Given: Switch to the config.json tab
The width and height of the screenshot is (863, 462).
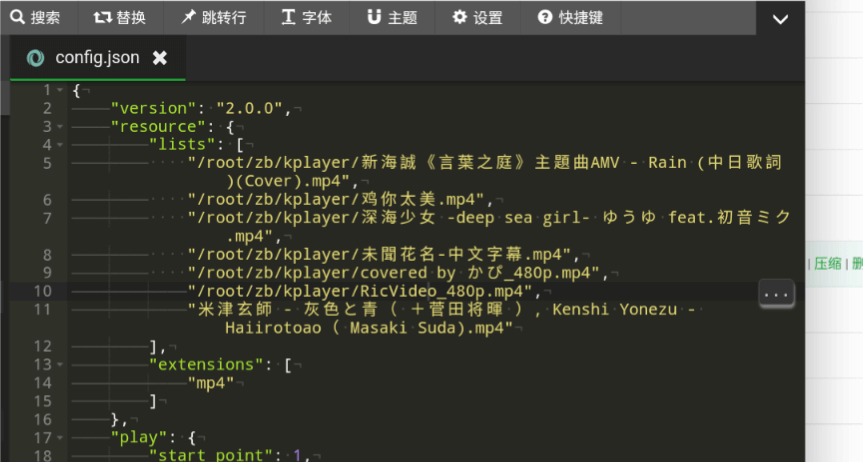Looking at the screenshot, I should (96, 58).
